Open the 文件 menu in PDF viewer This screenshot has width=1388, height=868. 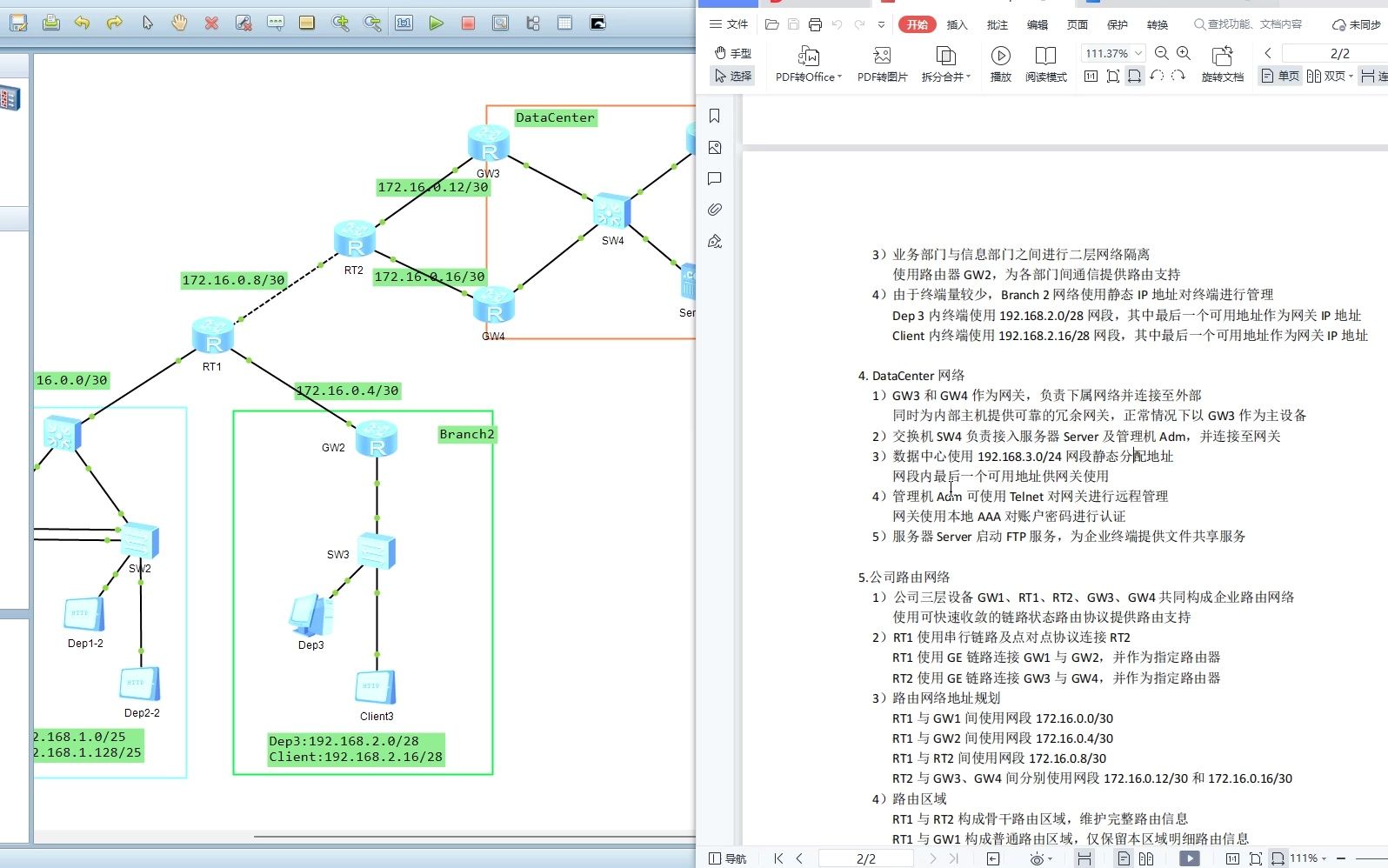pyautogui.click(x=729, y=24)
